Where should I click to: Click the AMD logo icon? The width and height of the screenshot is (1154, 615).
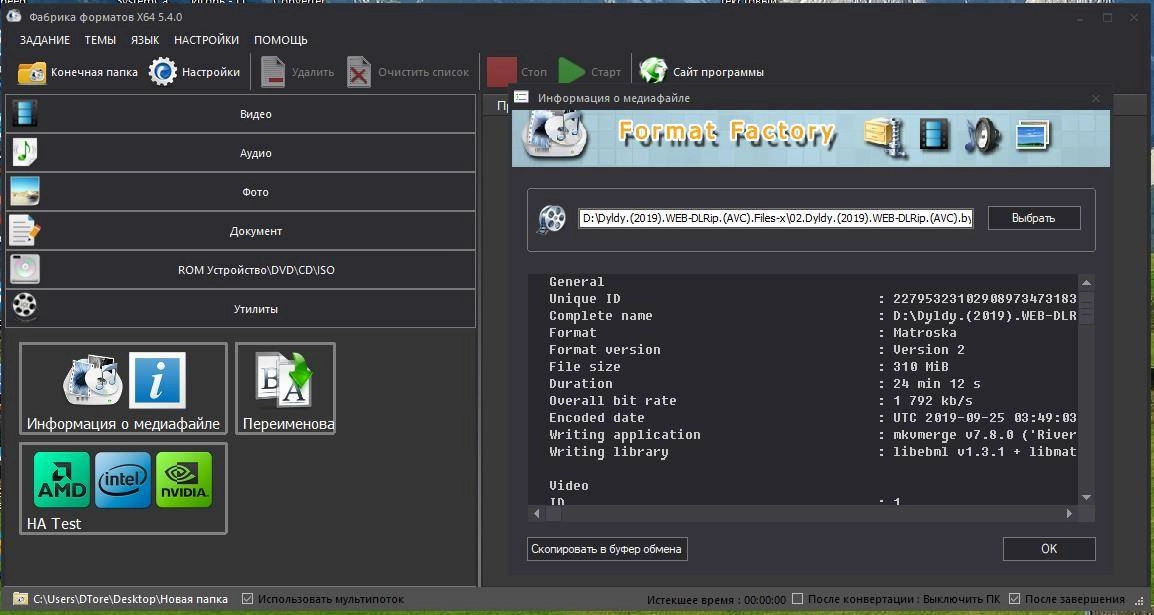62,480
